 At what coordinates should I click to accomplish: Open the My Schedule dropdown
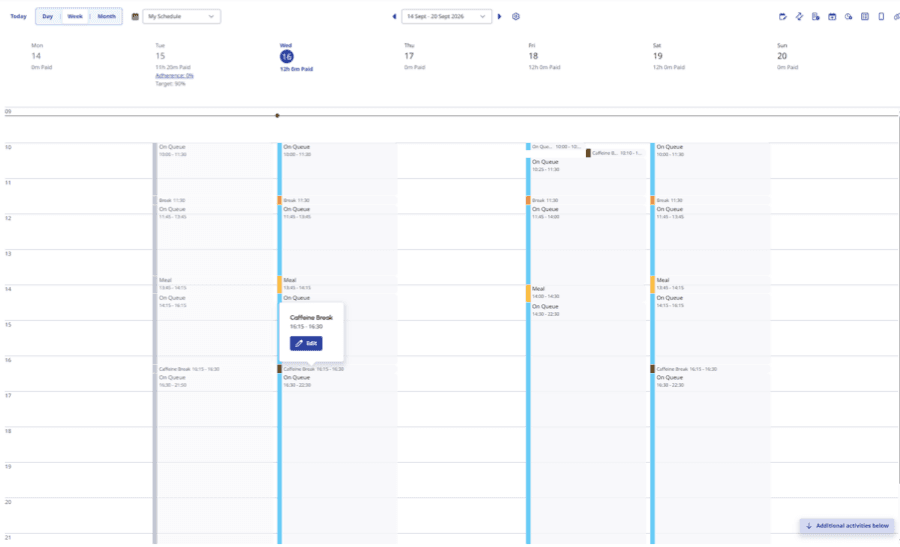181,17
